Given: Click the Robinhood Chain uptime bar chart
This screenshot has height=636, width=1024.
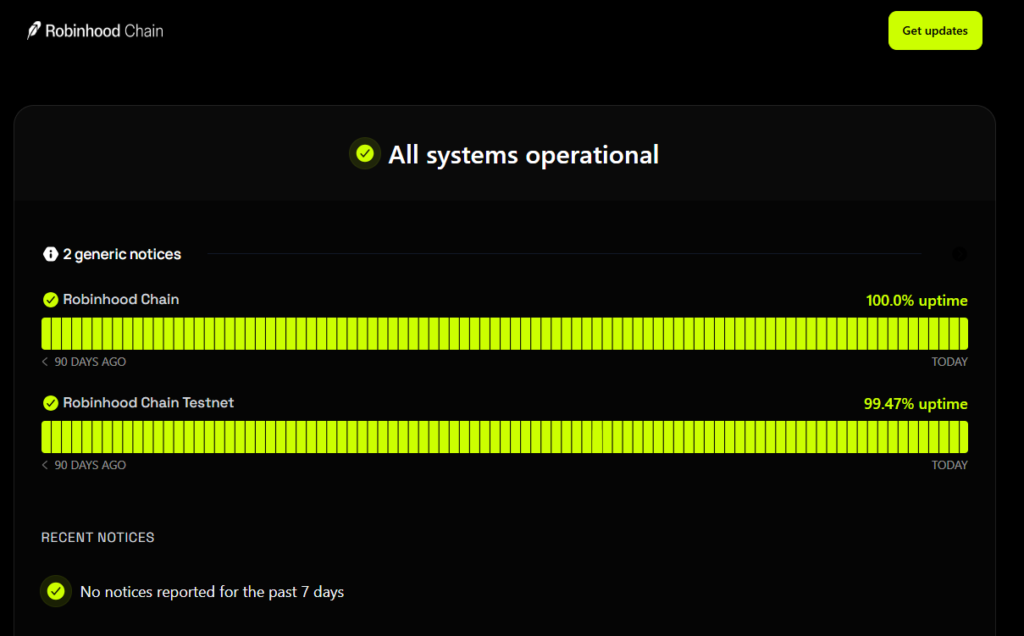Looking at the screenshot, I should (x=504, y=334).
